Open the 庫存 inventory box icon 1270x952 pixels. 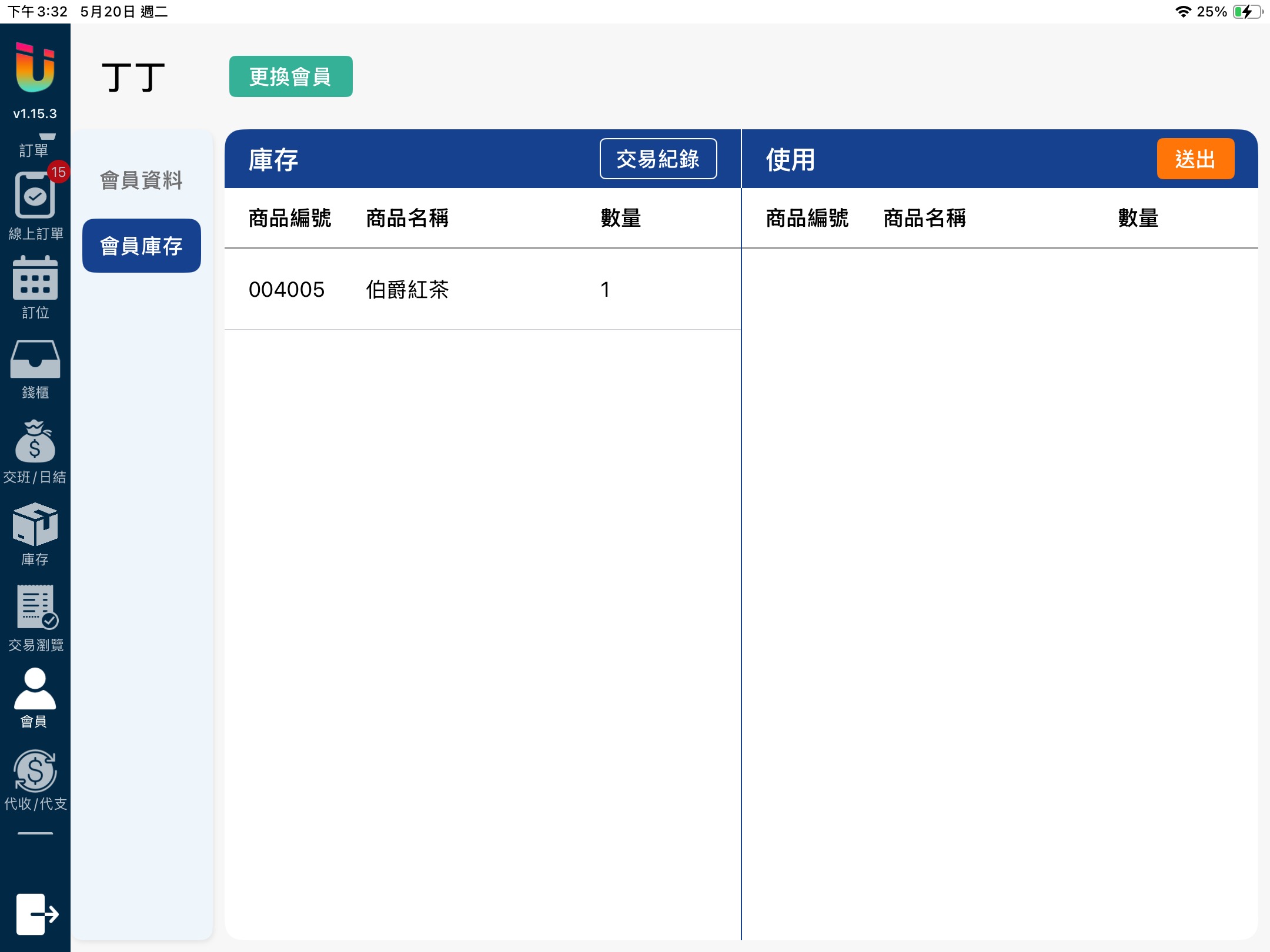pos(35,525)
